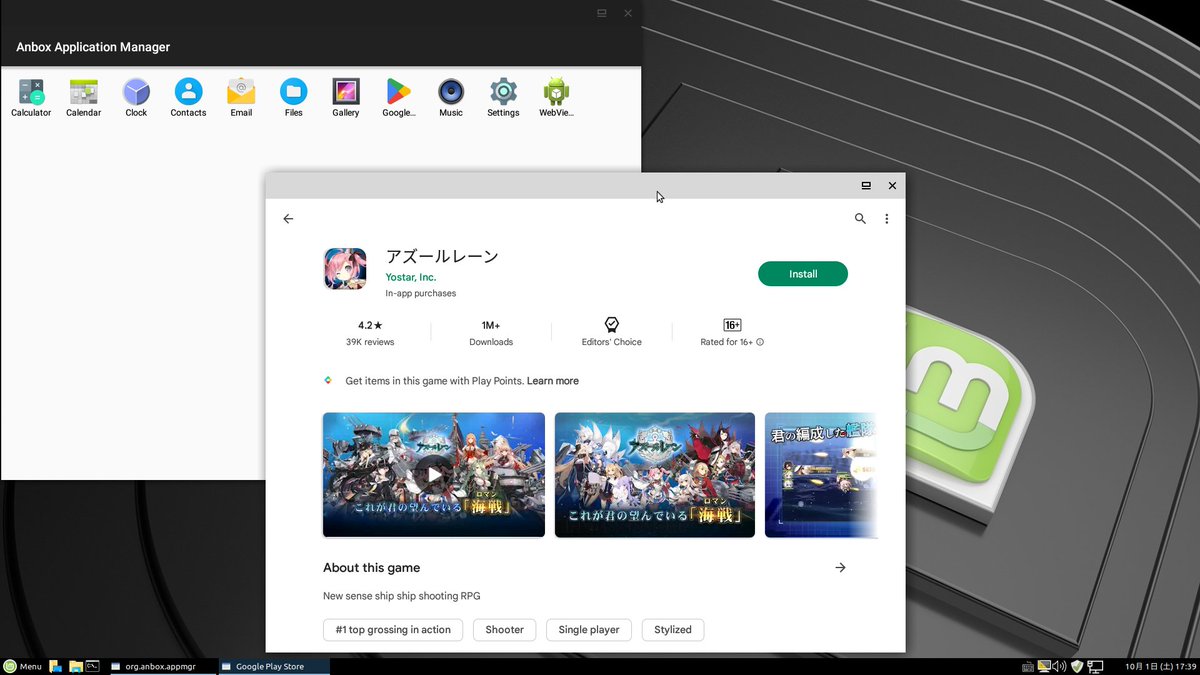This screenshot has height=675, width=1200.
Task: Launch the terminal from taskbar
Action: tap(92, 666)
